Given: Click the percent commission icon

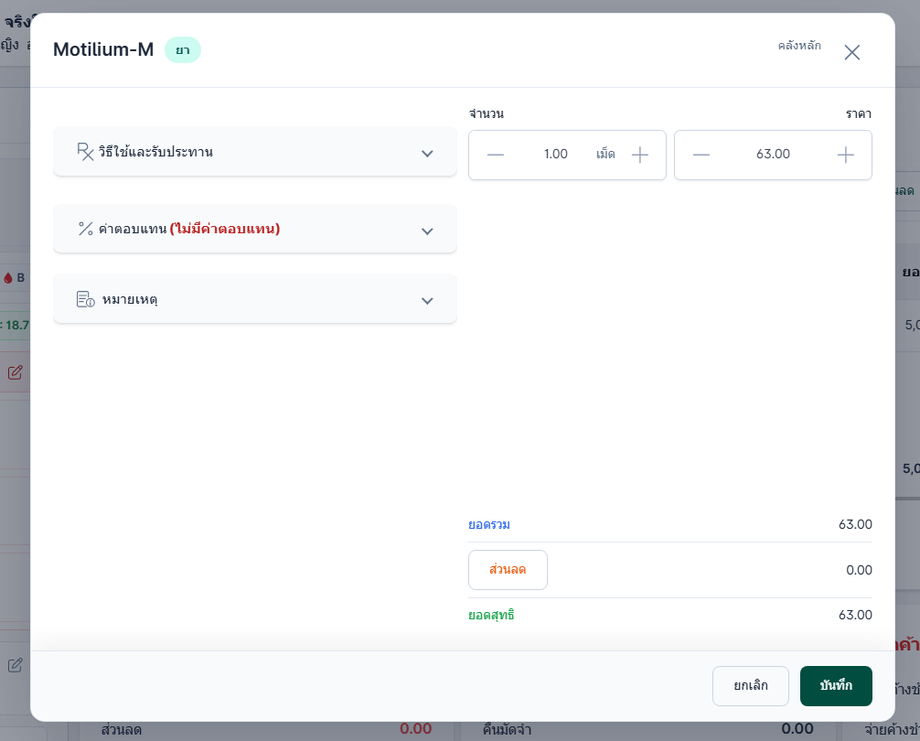Looking at the screenshot, I should click(x=86, y=229).
